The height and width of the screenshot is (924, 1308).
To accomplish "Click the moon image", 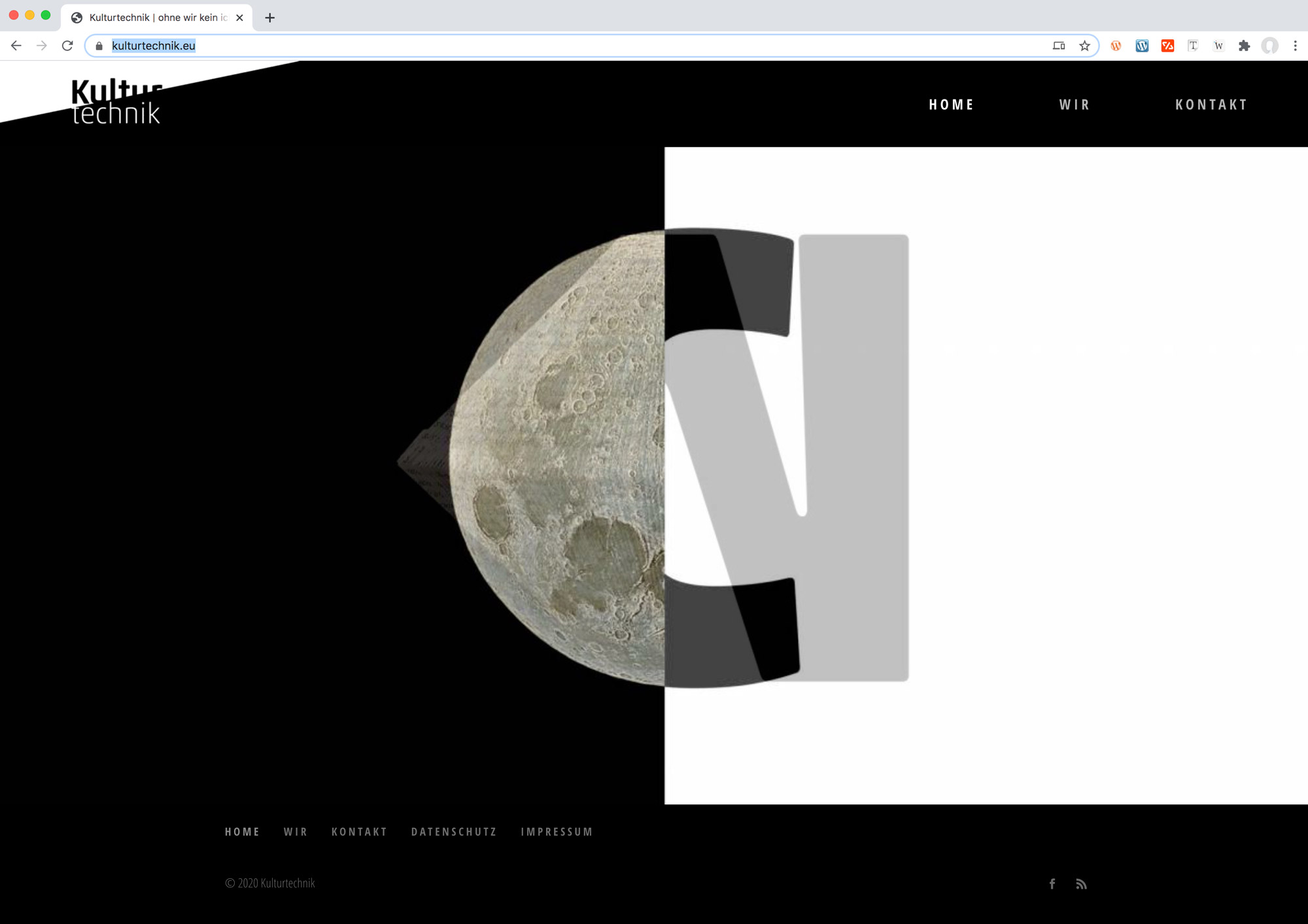I will [x=557, y=458].
